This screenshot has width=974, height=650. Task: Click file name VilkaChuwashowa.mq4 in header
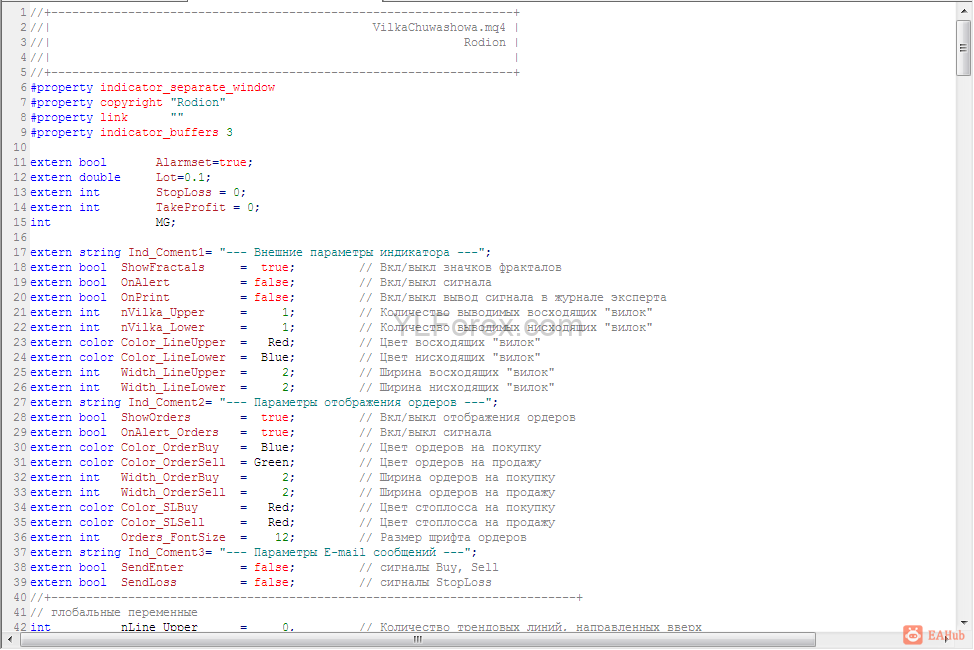tap(439, 27)
